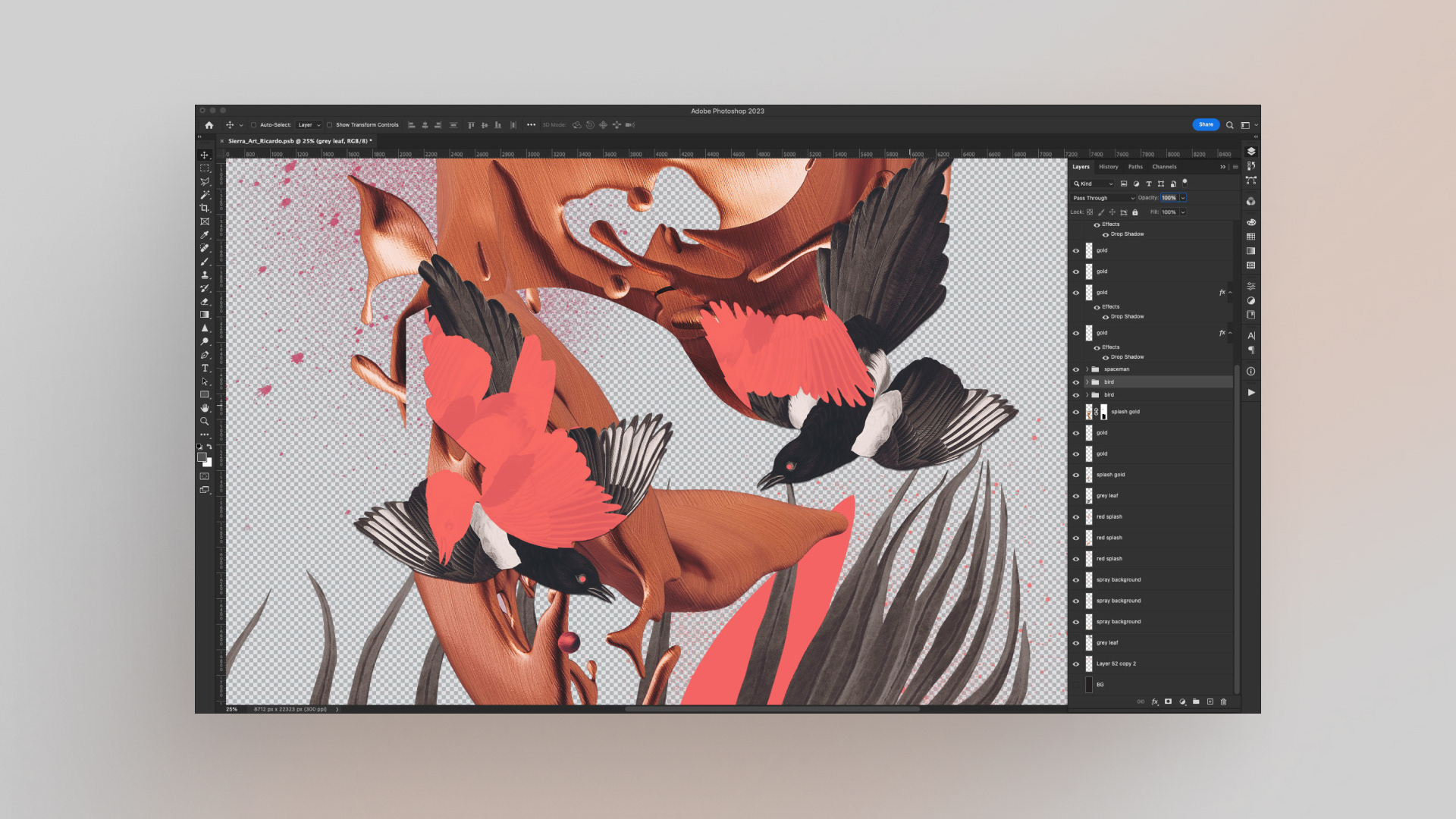Open the Kind filter dropdown
This screenshot has height=819, width=1456.
tap(1094, 184)
